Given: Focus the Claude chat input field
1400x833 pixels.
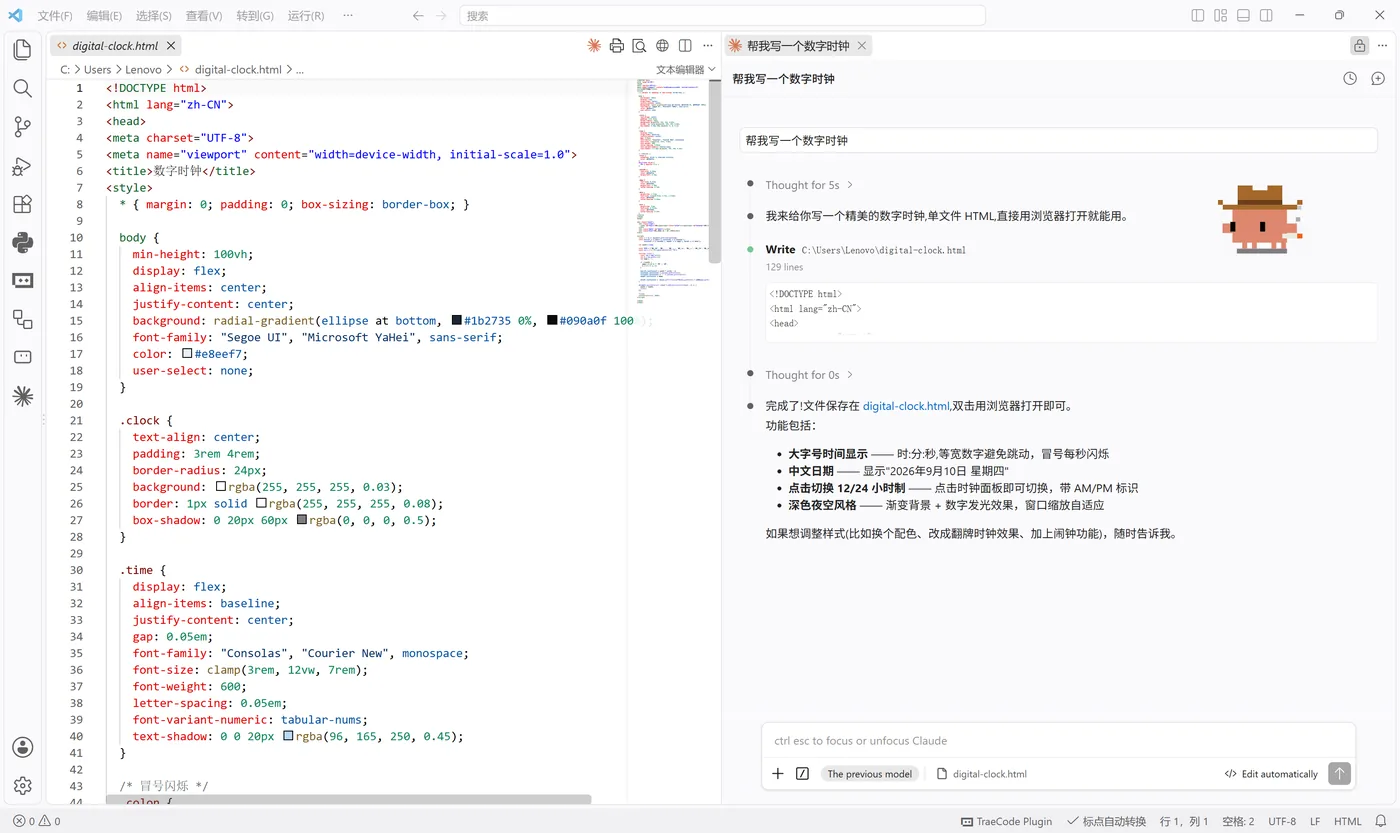Looking at the screenshot, I should [x=1058, y=741].
